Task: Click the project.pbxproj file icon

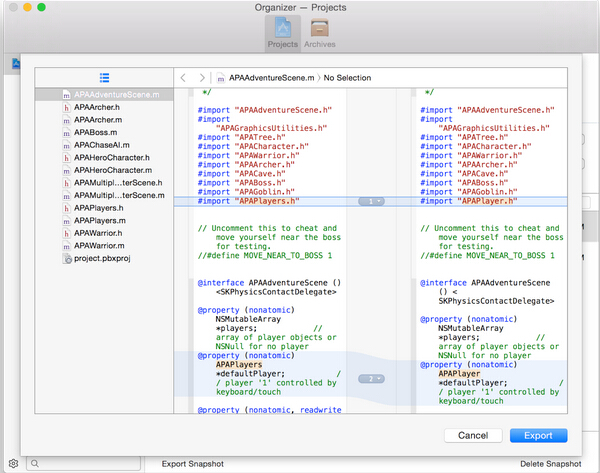Action: coord(66,258)
